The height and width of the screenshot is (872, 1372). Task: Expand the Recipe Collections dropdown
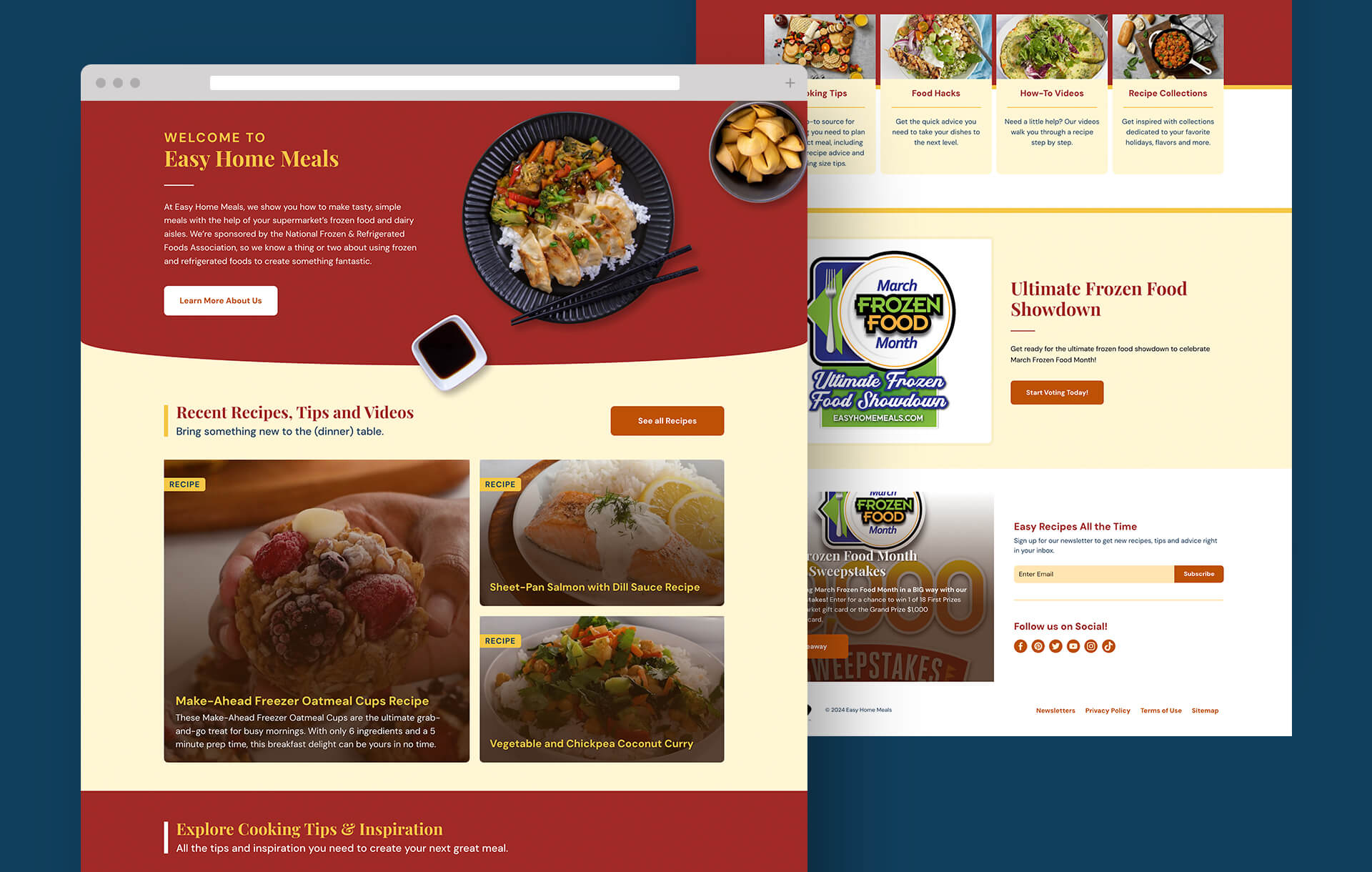[x=1167, y=93]
